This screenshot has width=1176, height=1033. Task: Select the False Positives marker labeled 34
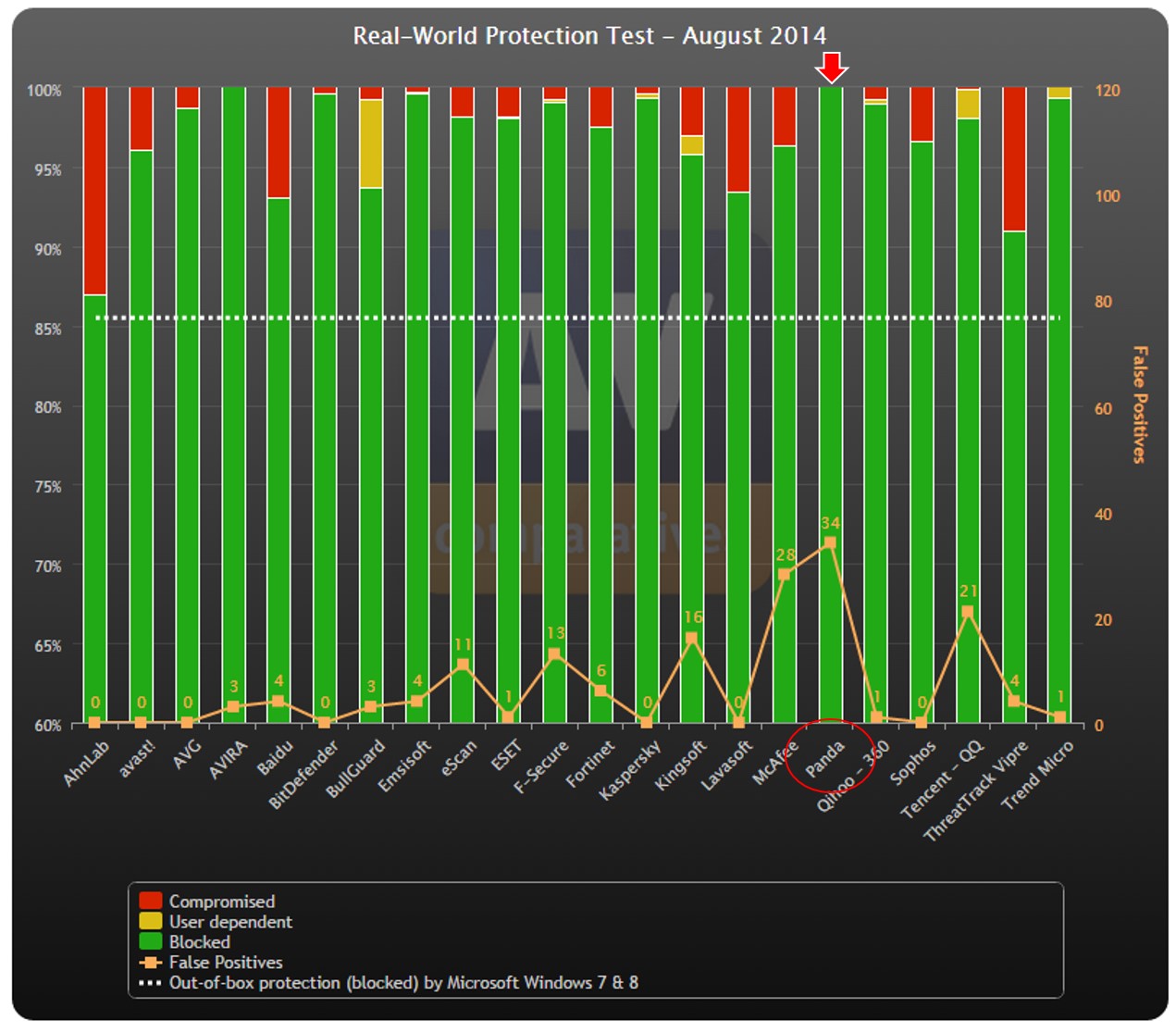[x=830, y=543]
